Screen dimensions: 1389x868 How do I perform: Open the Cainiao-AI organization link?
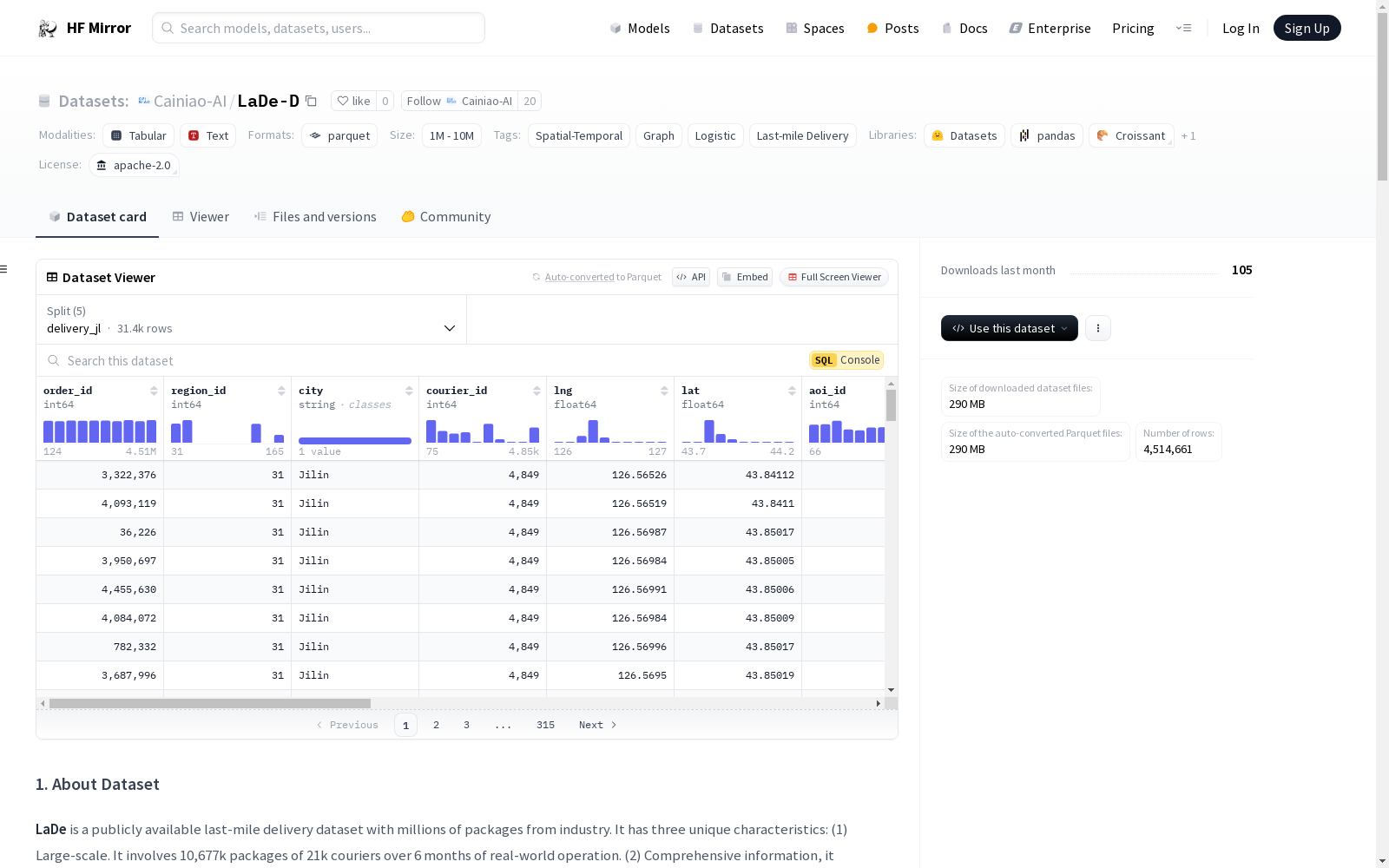tap(190, 101)
